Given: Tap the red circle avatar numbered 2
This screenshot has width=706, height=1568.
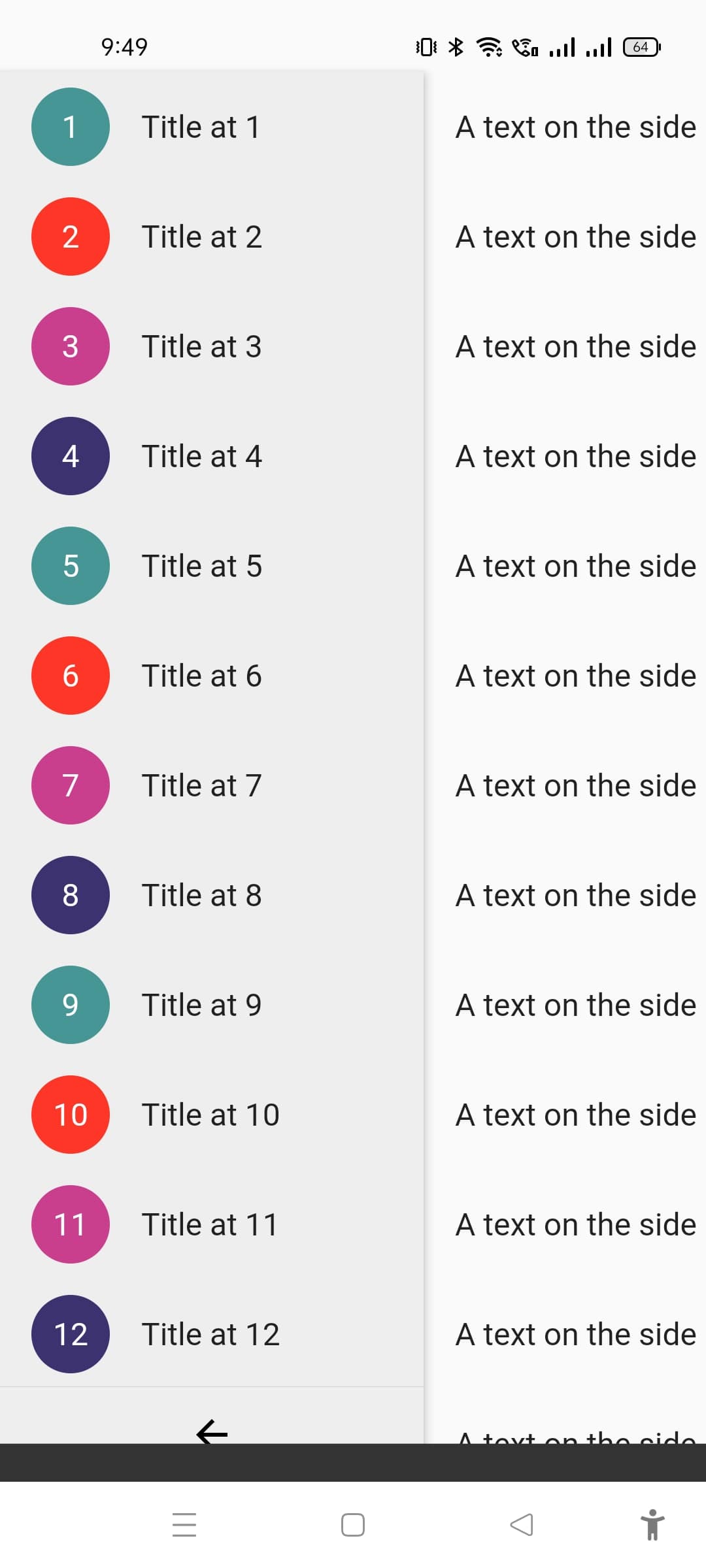Looking at the screenshot, I should (x=71, y=237).
